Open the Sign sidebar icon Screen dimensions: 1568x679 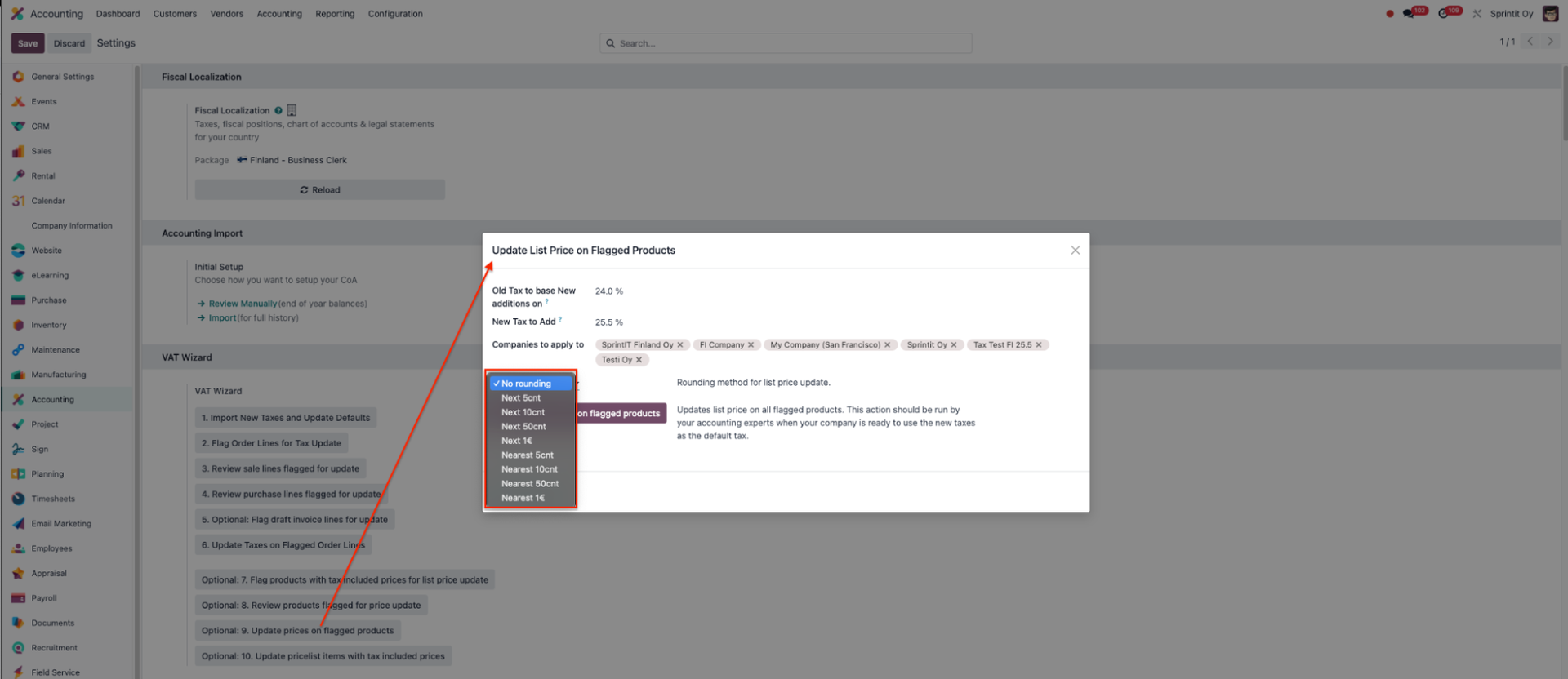pos(18,450)
